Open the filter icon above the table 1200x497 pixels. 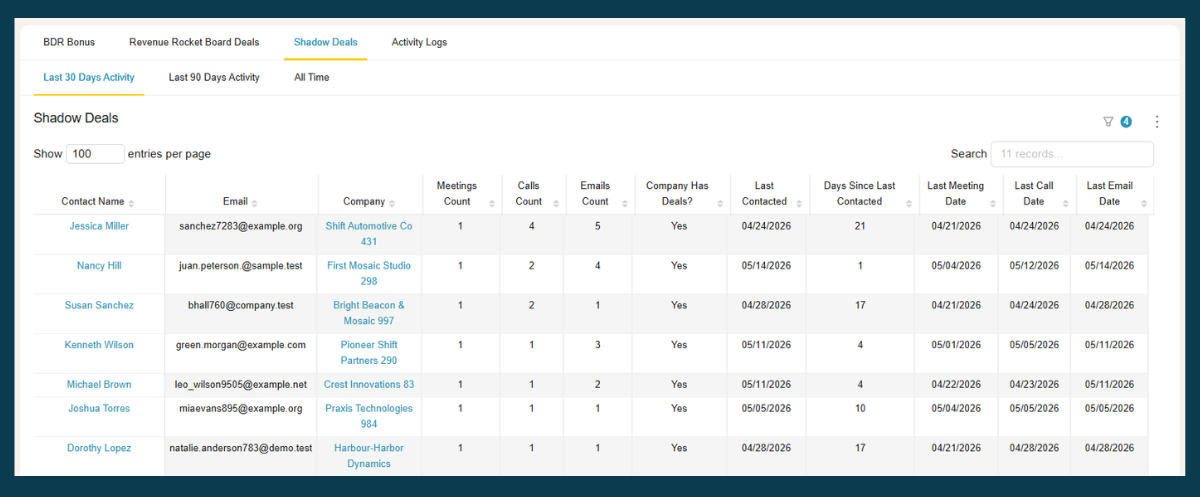point(1108,122)
